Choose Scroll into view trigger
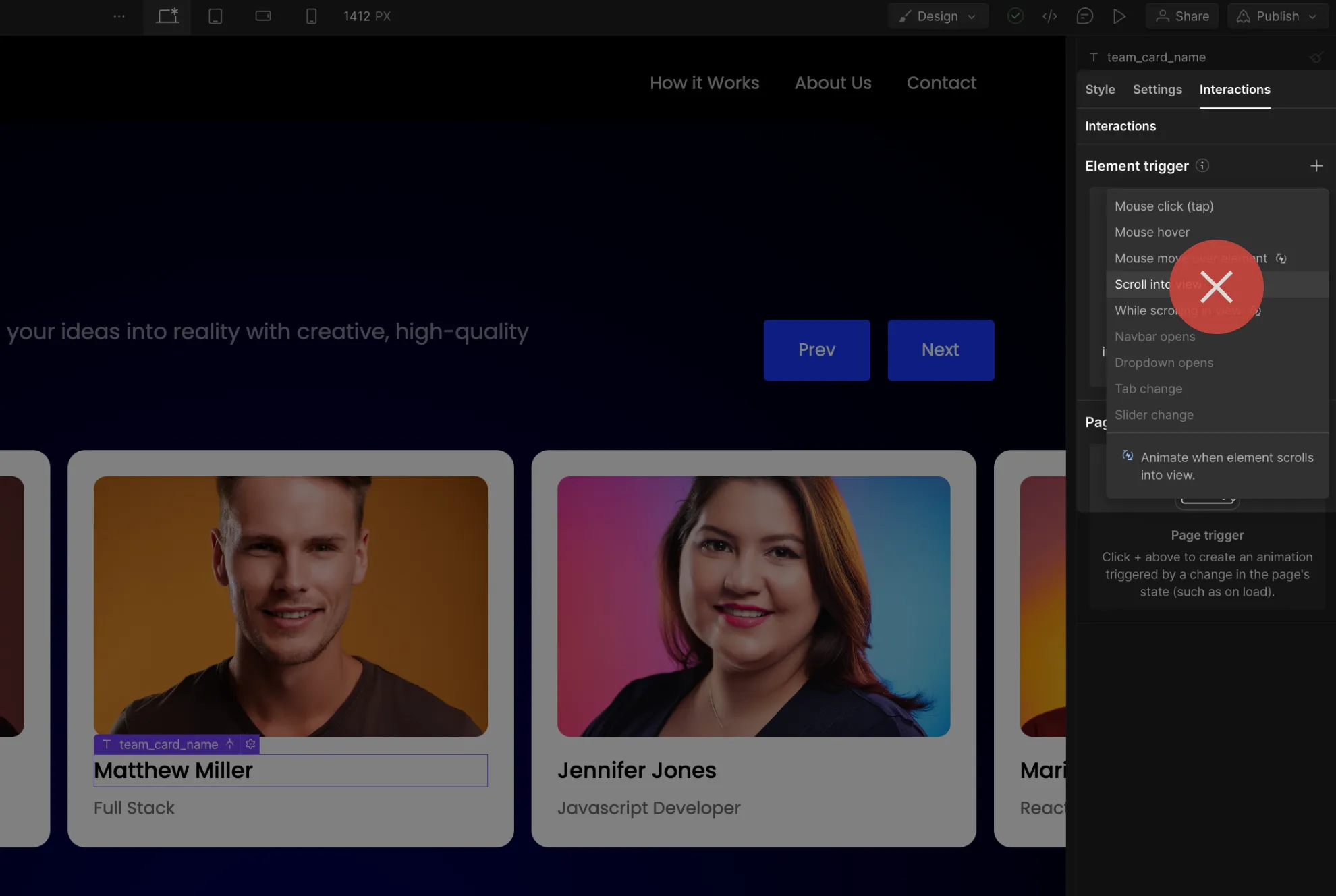The height and width of the screenshot is (896, 1336). [x=1217, y=285]
